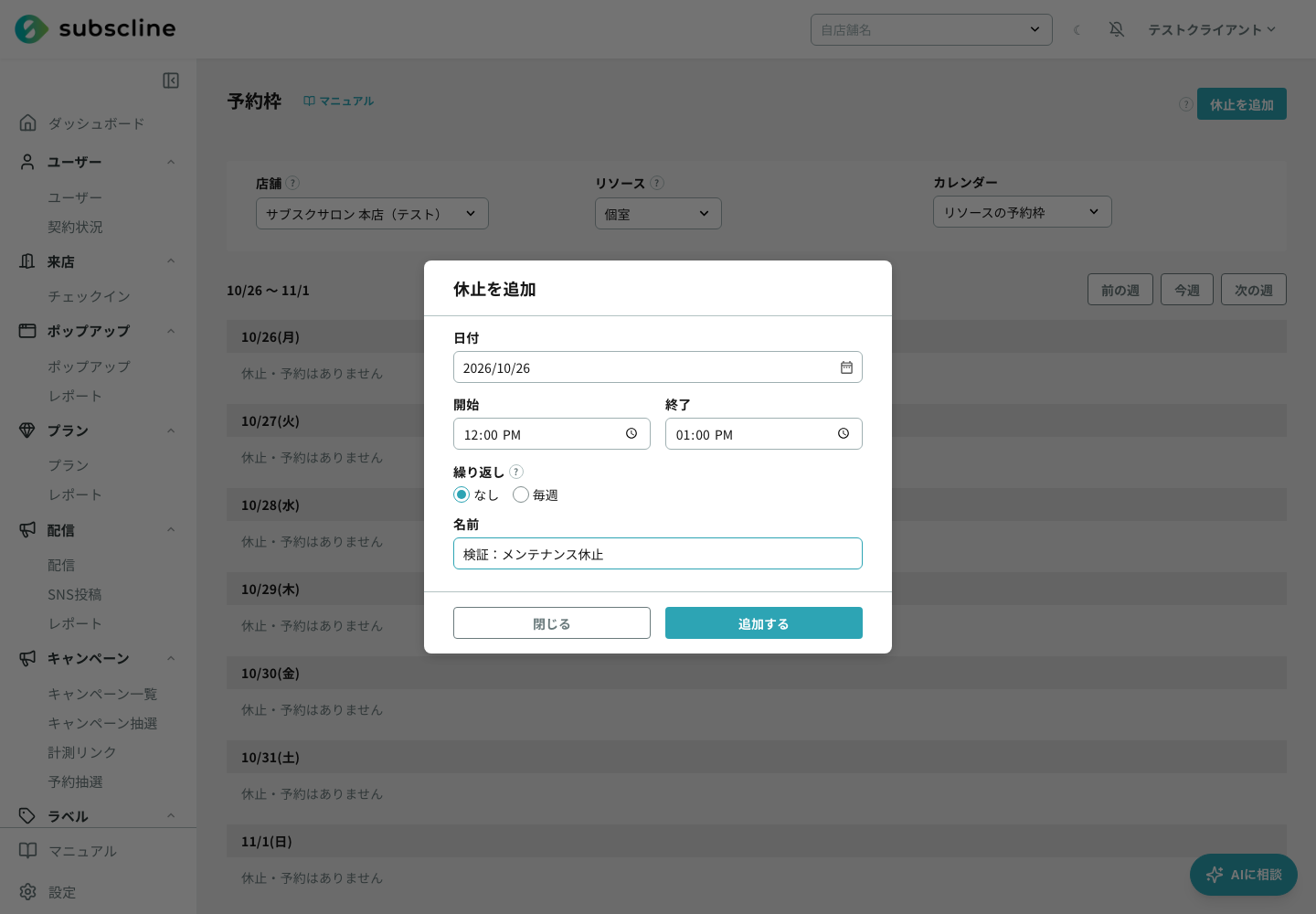
Task: Click the help icon next to リソース
Action: coord(657,183)
